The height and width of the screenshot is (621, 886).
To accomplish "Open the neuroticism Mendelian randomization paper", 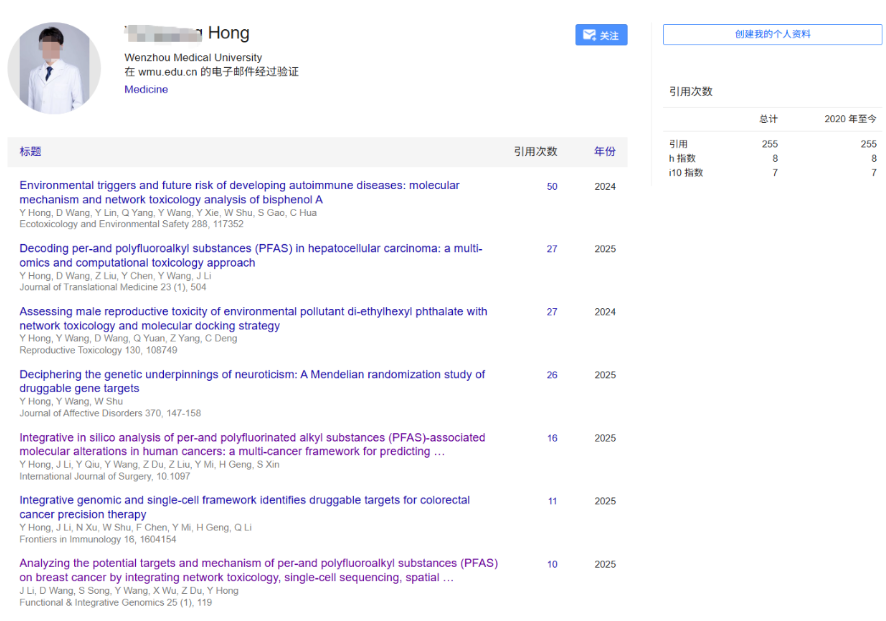I will click(252, 381).
